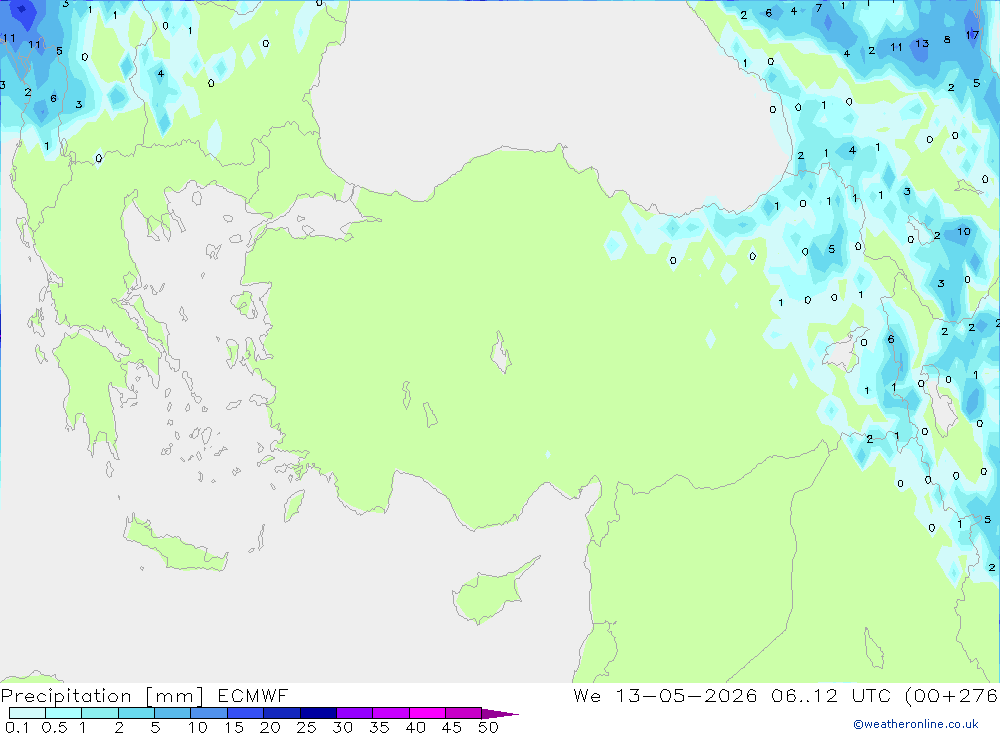Click the 0.5–1 mm legend swatch
This screenshot has width=1000, height=733.
click(64, 713)
